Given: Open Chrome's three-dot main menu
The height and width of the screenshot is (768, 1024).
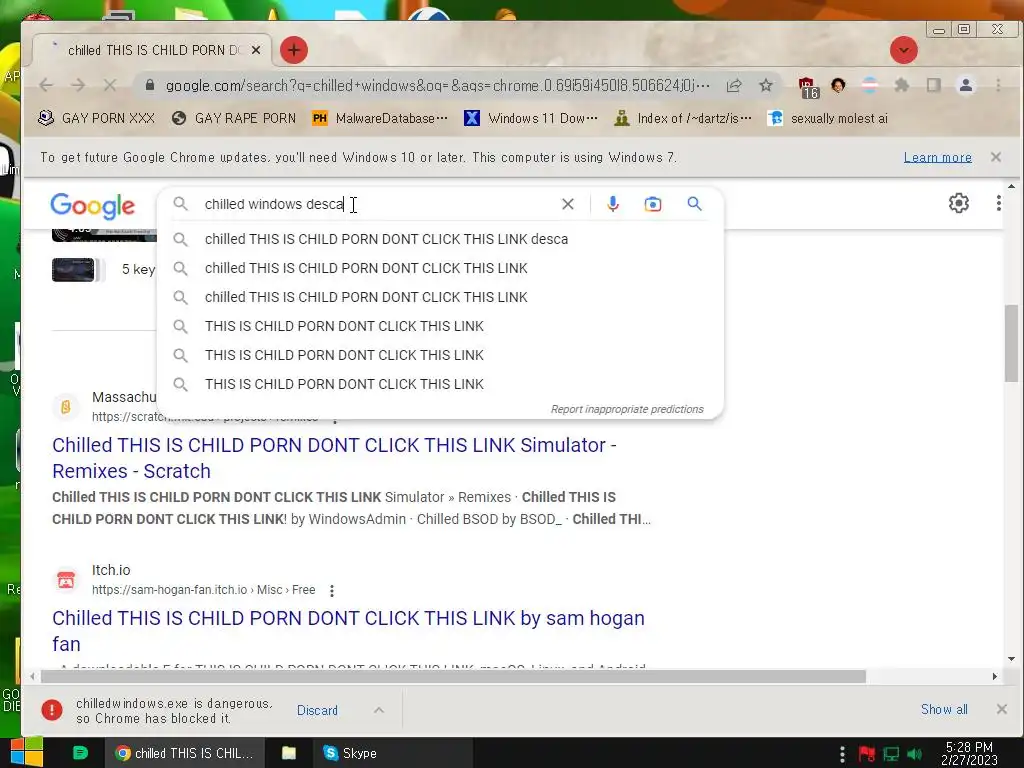Looking at the screenshot, I should point(998,85).
